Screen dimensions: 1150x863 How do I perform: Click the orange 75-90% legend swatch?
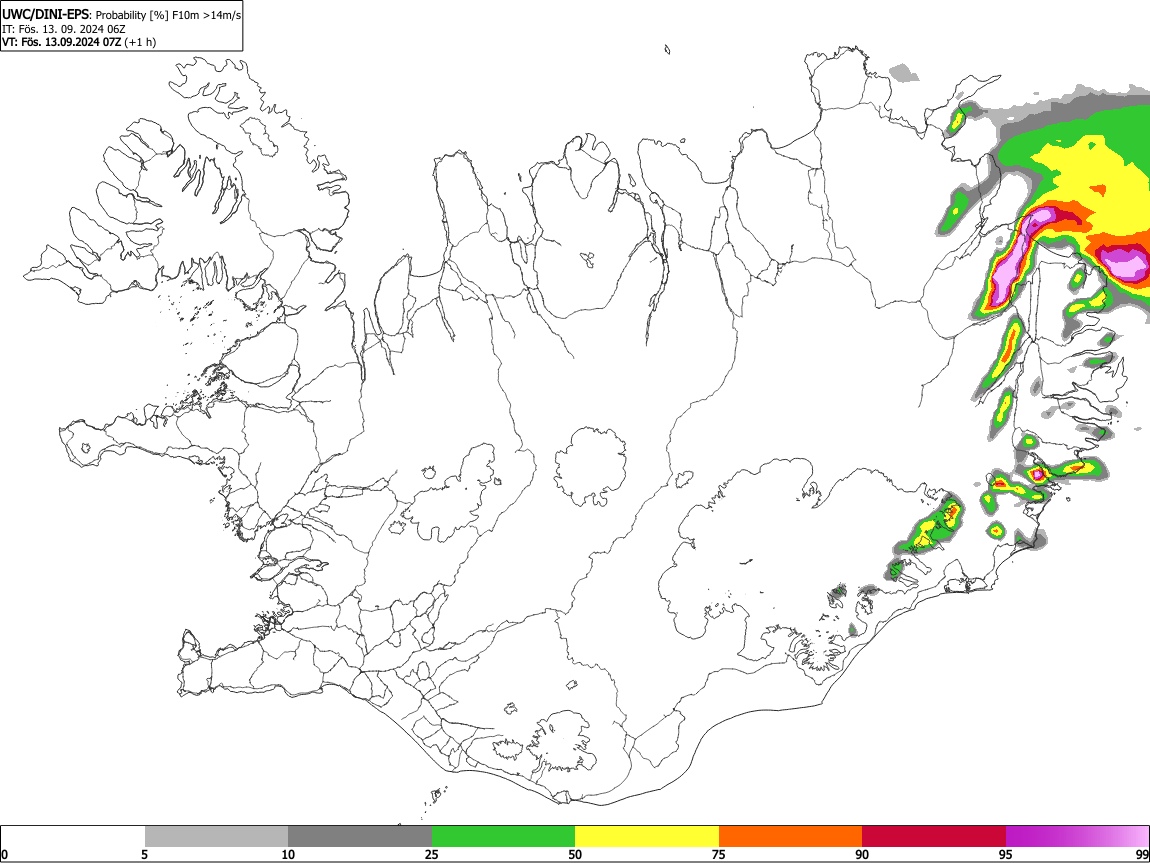click(791, 837)
